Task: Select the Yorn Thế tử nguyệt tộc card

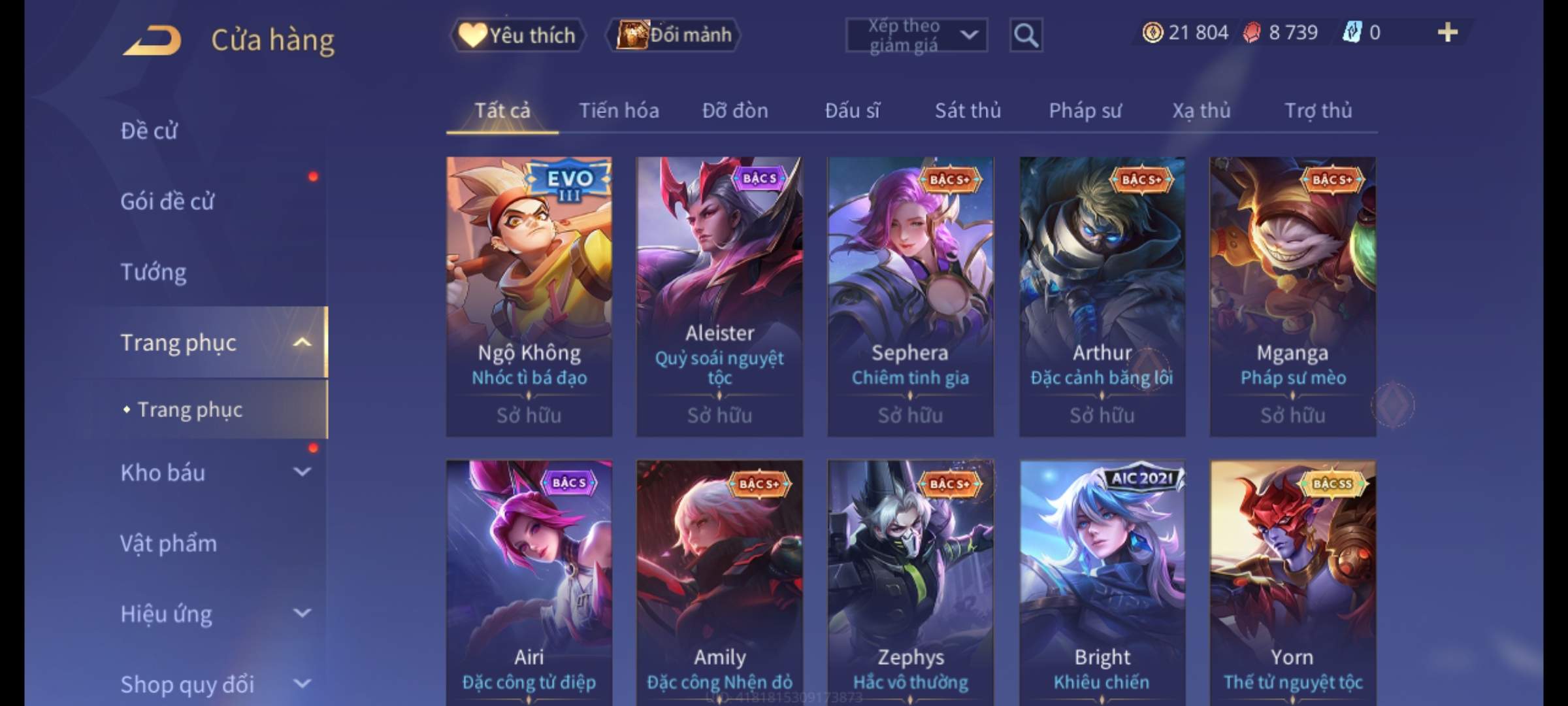Action: click(1292, 582)
